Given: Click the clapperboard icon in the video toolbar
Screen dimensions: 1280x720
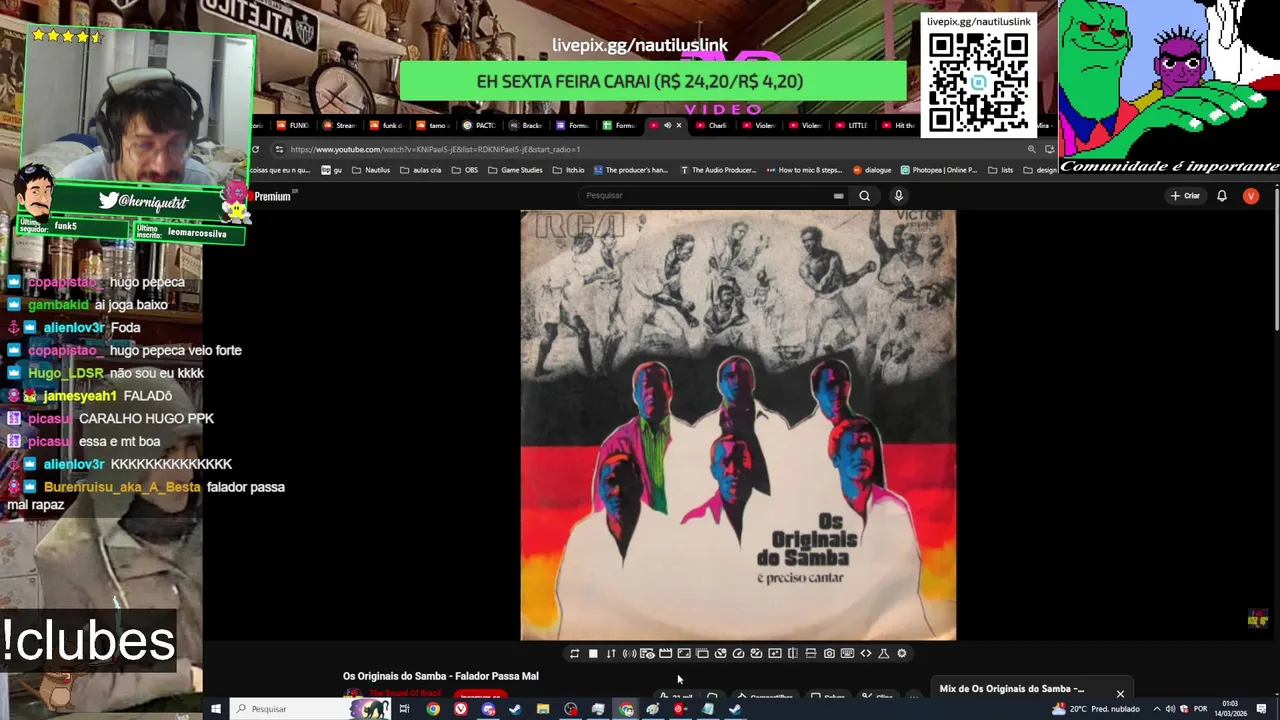Looking at the screenshot, I should point(665,653).
